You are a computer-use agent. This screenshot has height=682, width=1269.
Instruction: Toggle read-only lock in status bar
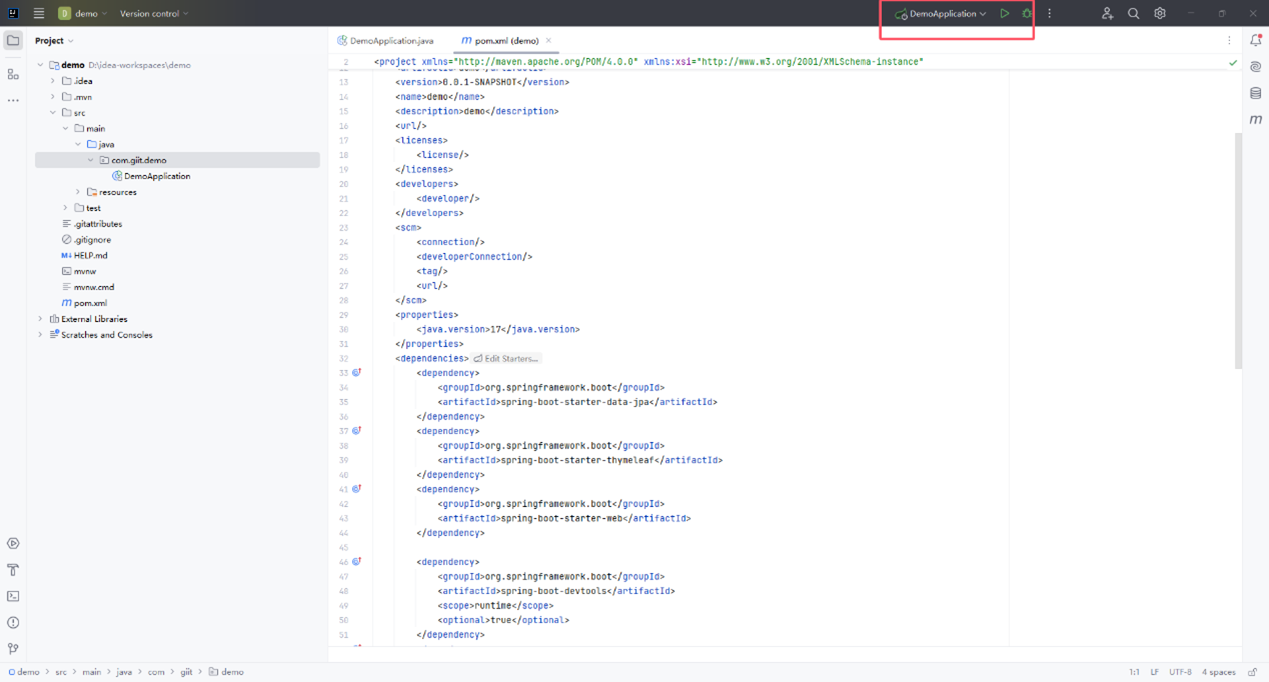pyautogui.click(x=1254, y=672)
